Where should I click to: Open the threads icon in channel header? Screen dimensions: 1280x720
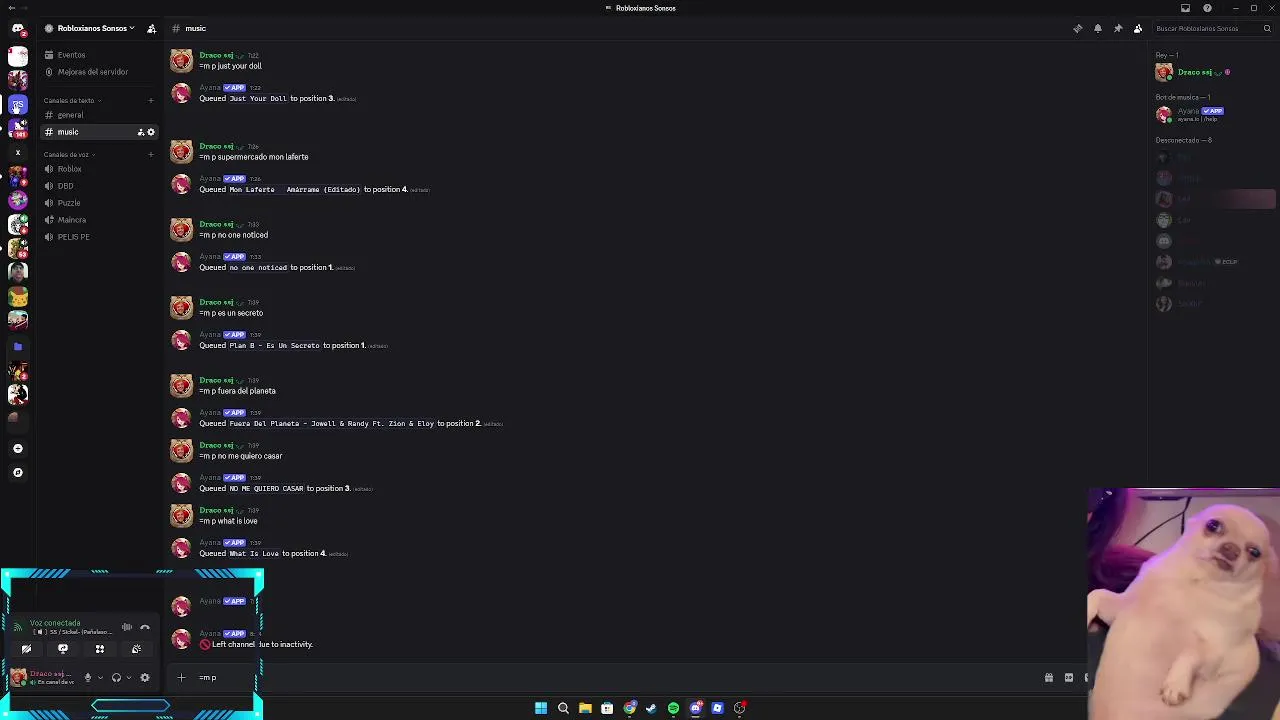(1077, 28)
